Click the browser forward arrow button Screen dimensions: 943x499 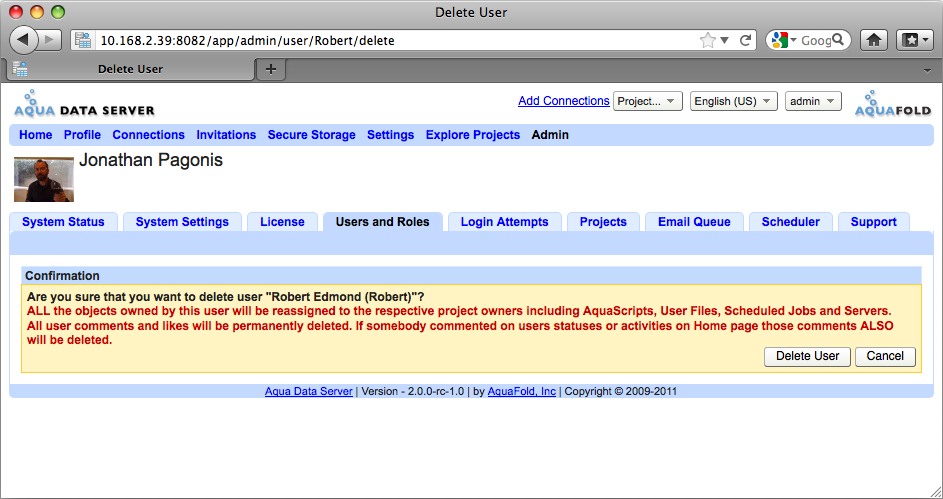point(50,40)
